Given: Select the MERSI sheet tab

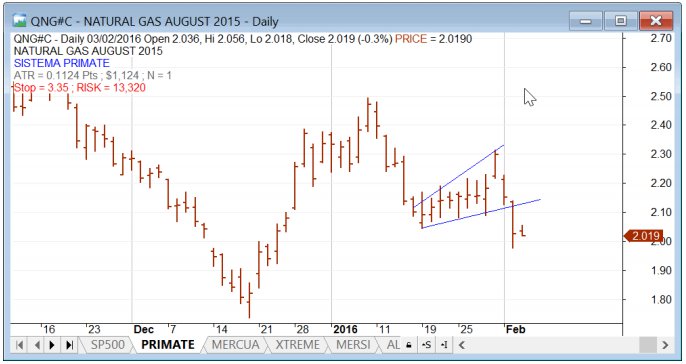Looking at the screenshot, I should pyautogui.click(x=353, y=345).
